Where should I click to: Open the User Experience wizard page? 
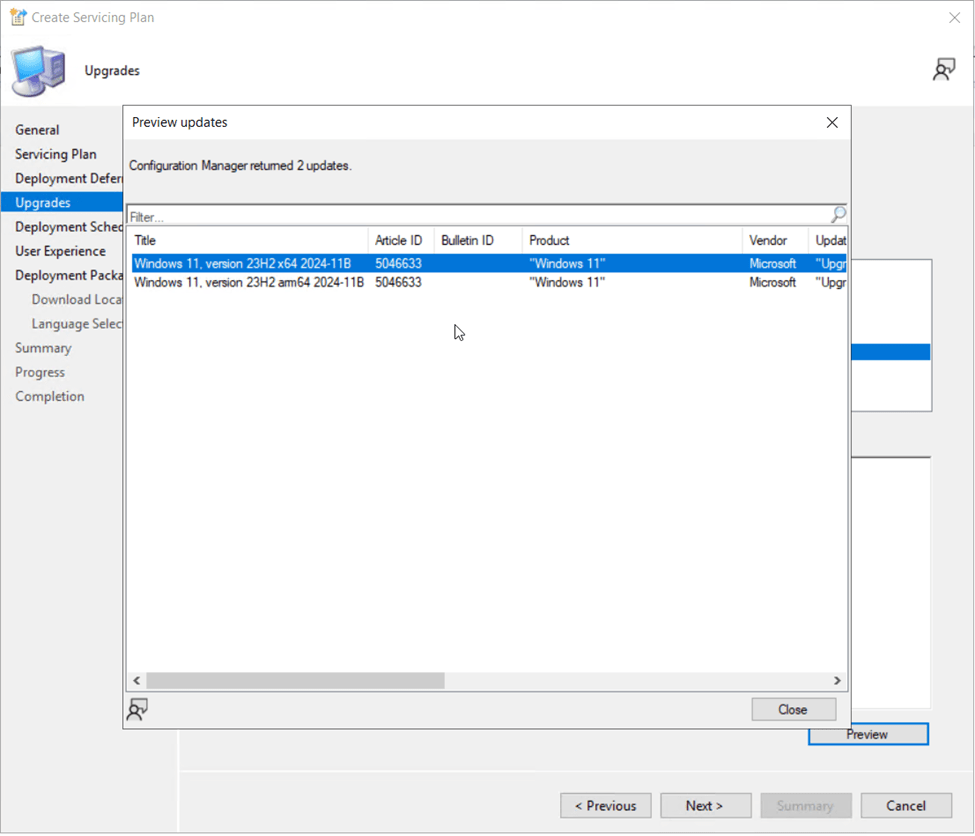click(60, 251)
